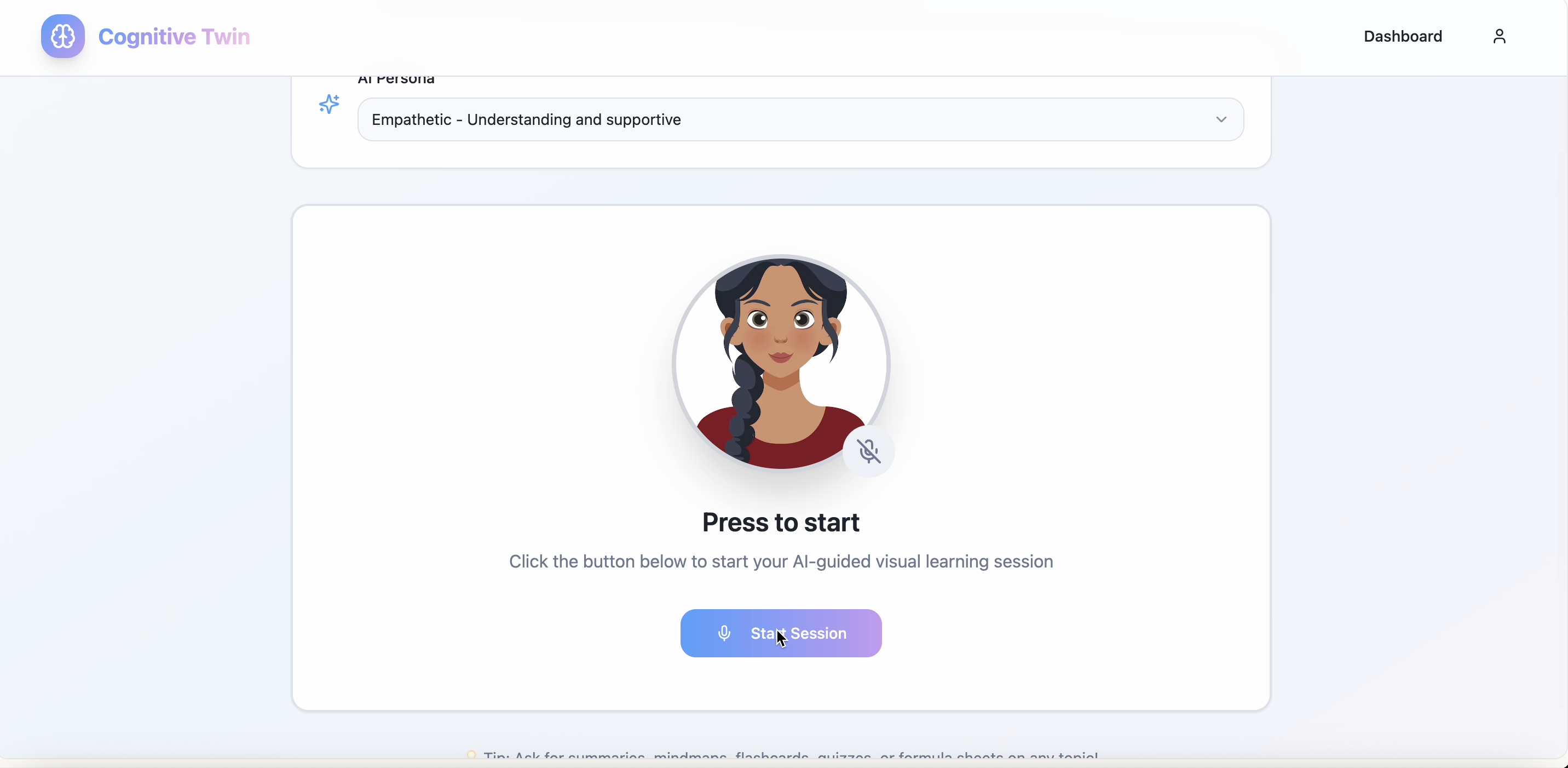The width and height of the screenshot is (1568, 768).
Task: Click the AI Persona label
Action: coord(396,80)
